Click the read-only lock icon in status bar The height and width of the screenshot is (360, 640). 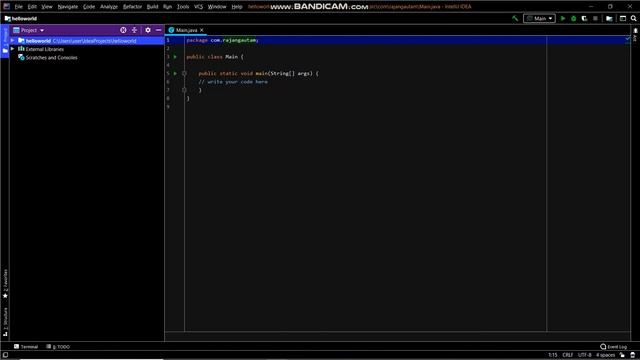(x=622, y=355)
